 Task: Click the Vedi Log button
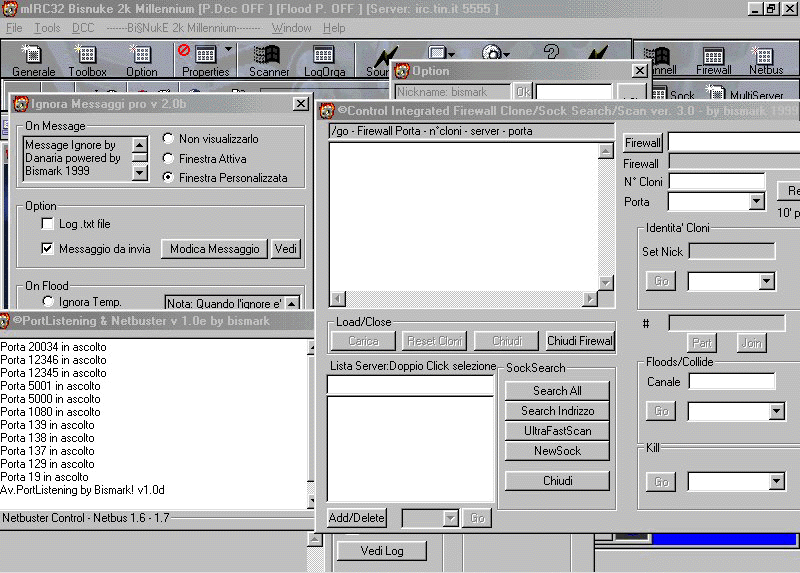pos(382,551)
